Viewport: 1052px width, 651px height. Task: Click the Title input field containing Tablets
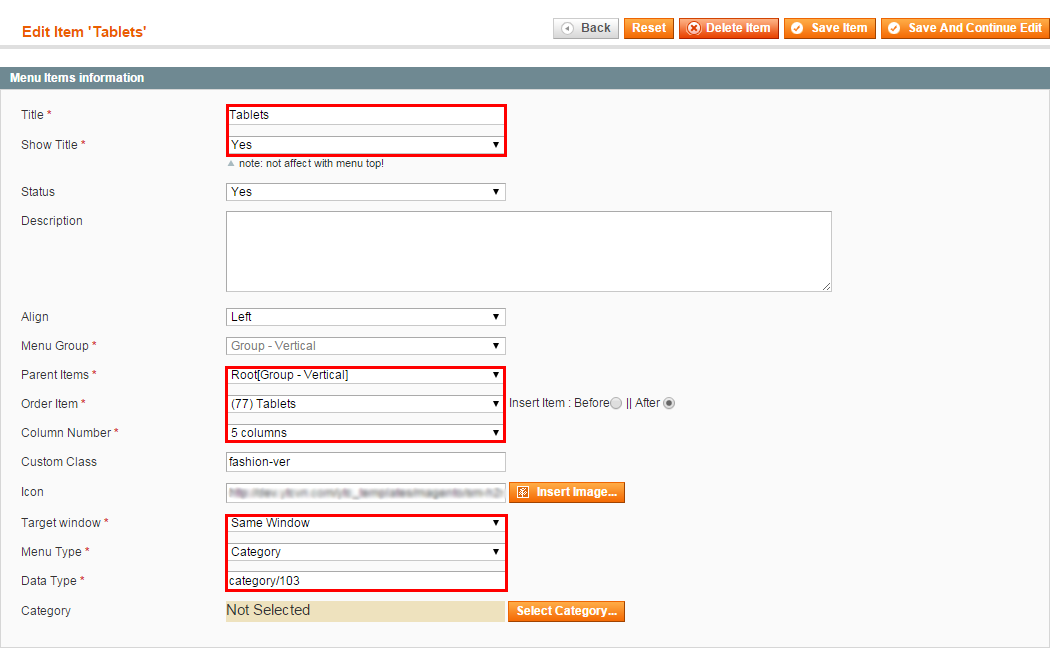point(366,115)
